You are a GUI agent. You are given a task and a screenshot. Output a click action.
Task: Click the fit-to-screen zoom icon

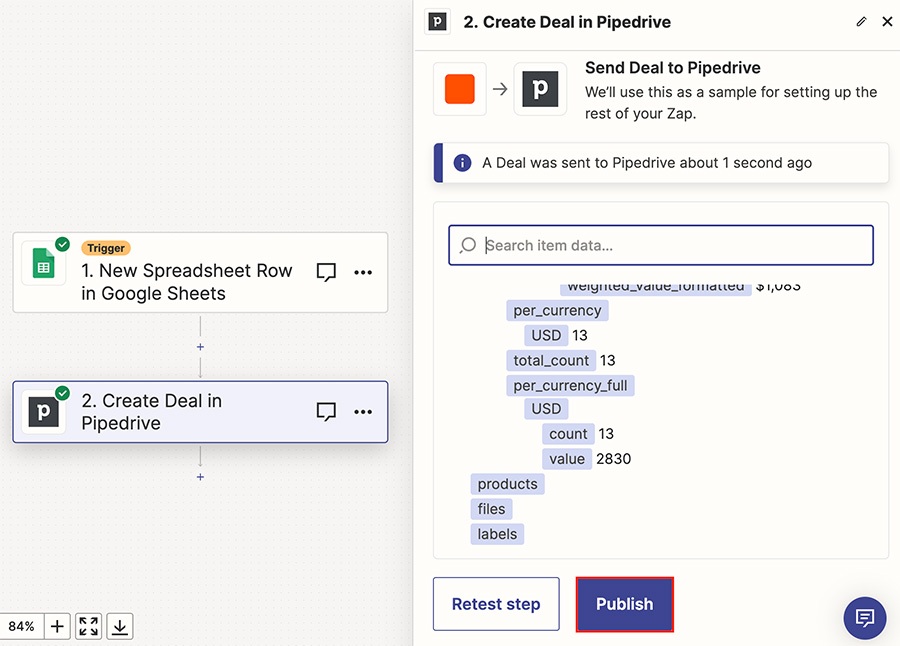pyautogui.click(x=88, y=626)
